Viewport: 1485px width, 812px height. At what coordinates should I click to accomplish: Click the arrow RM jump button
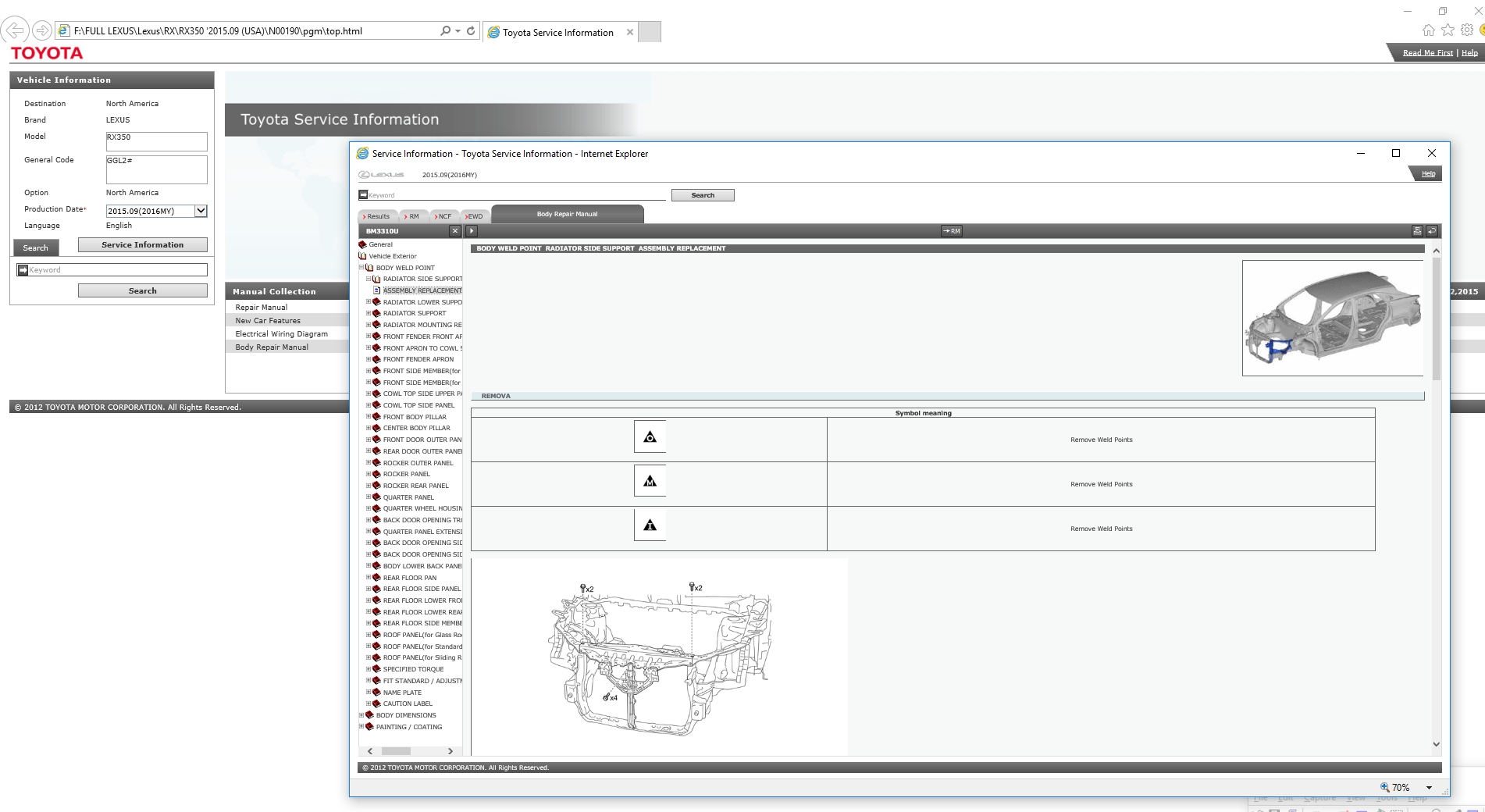[951, 231]
